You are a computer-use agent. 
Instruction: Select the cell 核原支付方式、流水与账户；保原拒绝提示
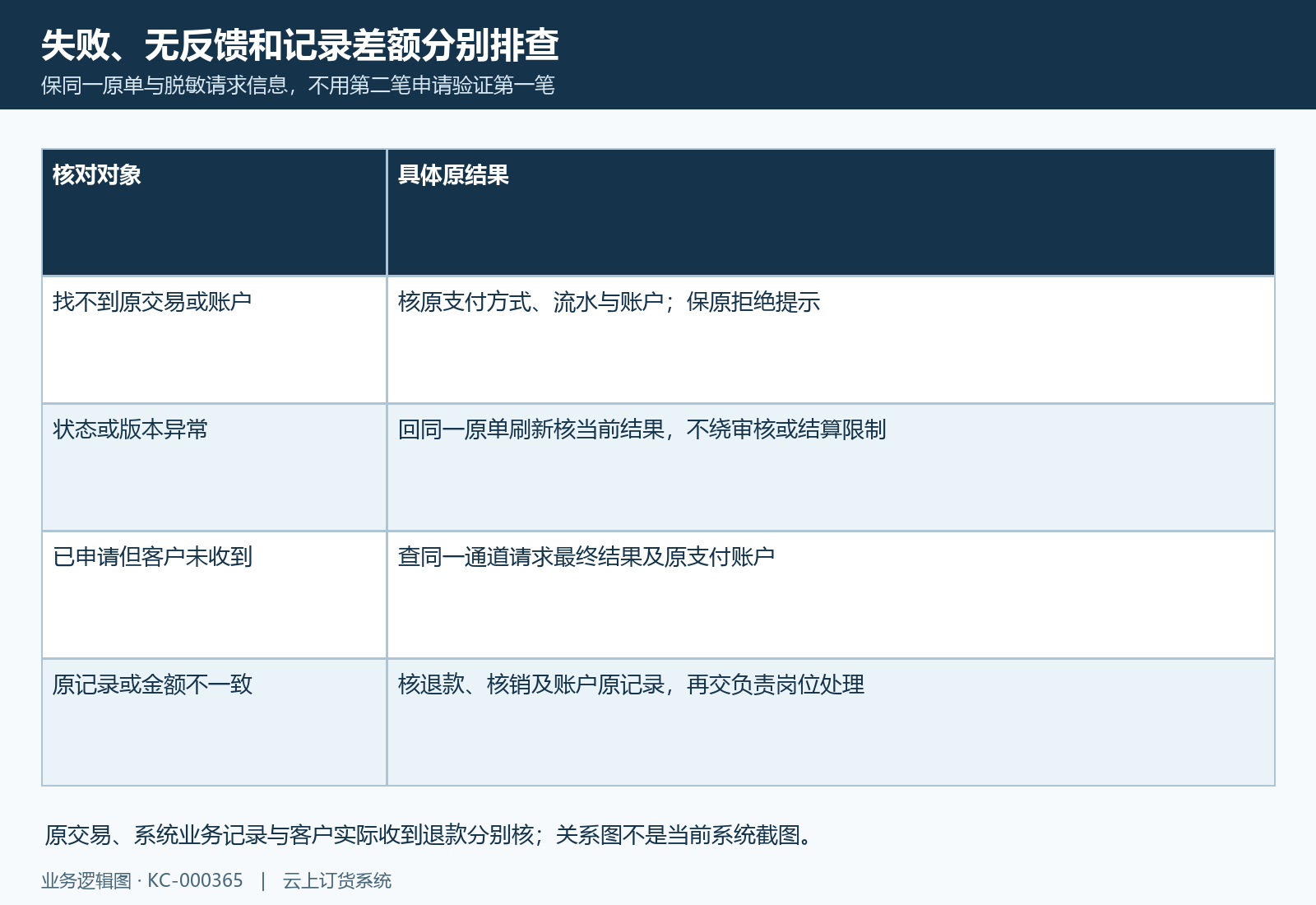tap(831, 340)
